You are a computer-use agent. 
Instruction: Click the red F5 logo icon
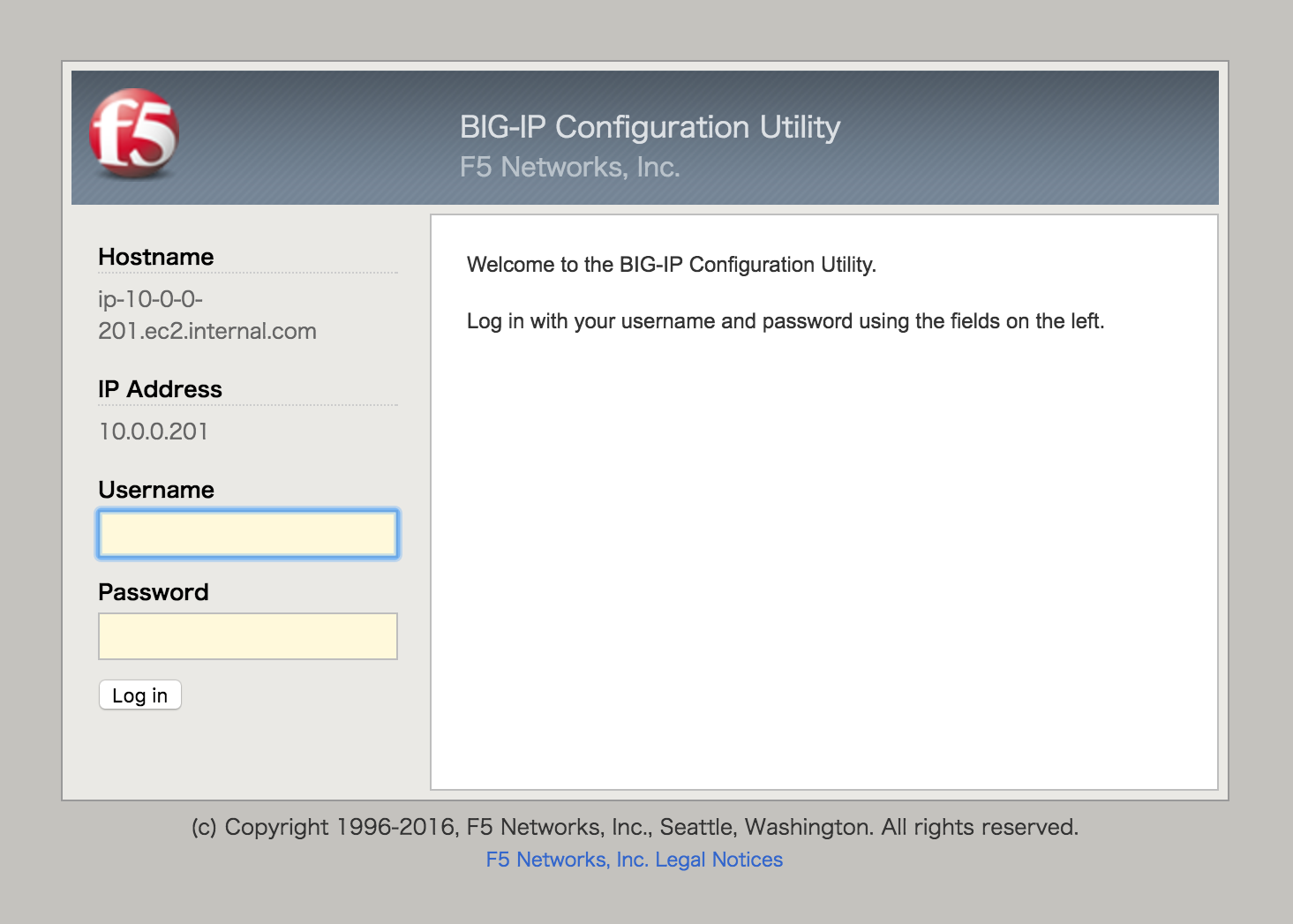click(x=134, y=132)
